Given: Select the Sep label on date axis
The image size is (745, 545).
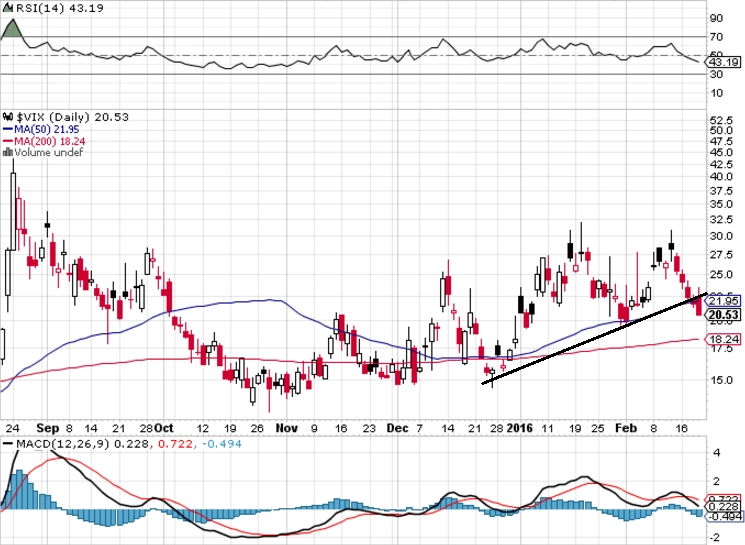Looking at the screenshot, I should [48, 428].
